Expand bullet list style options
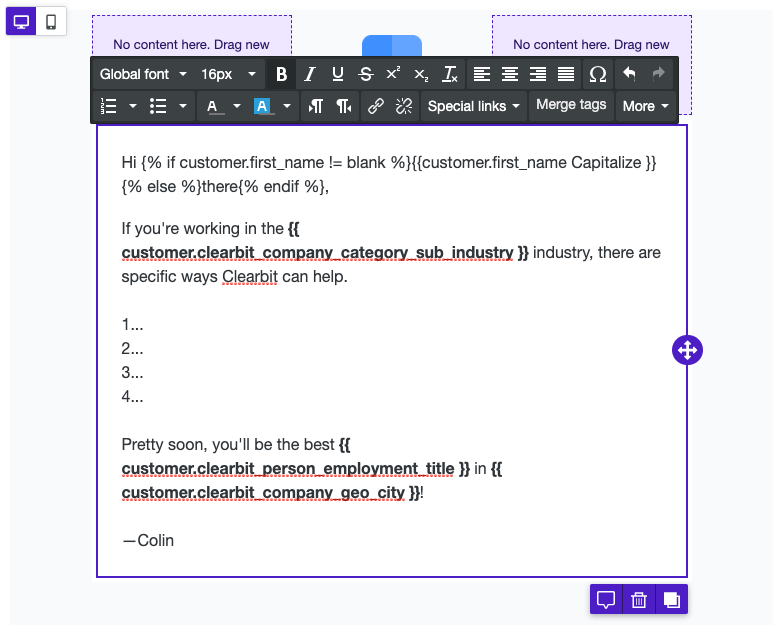This screenshot has height=625, width=782. click(183, 106)
